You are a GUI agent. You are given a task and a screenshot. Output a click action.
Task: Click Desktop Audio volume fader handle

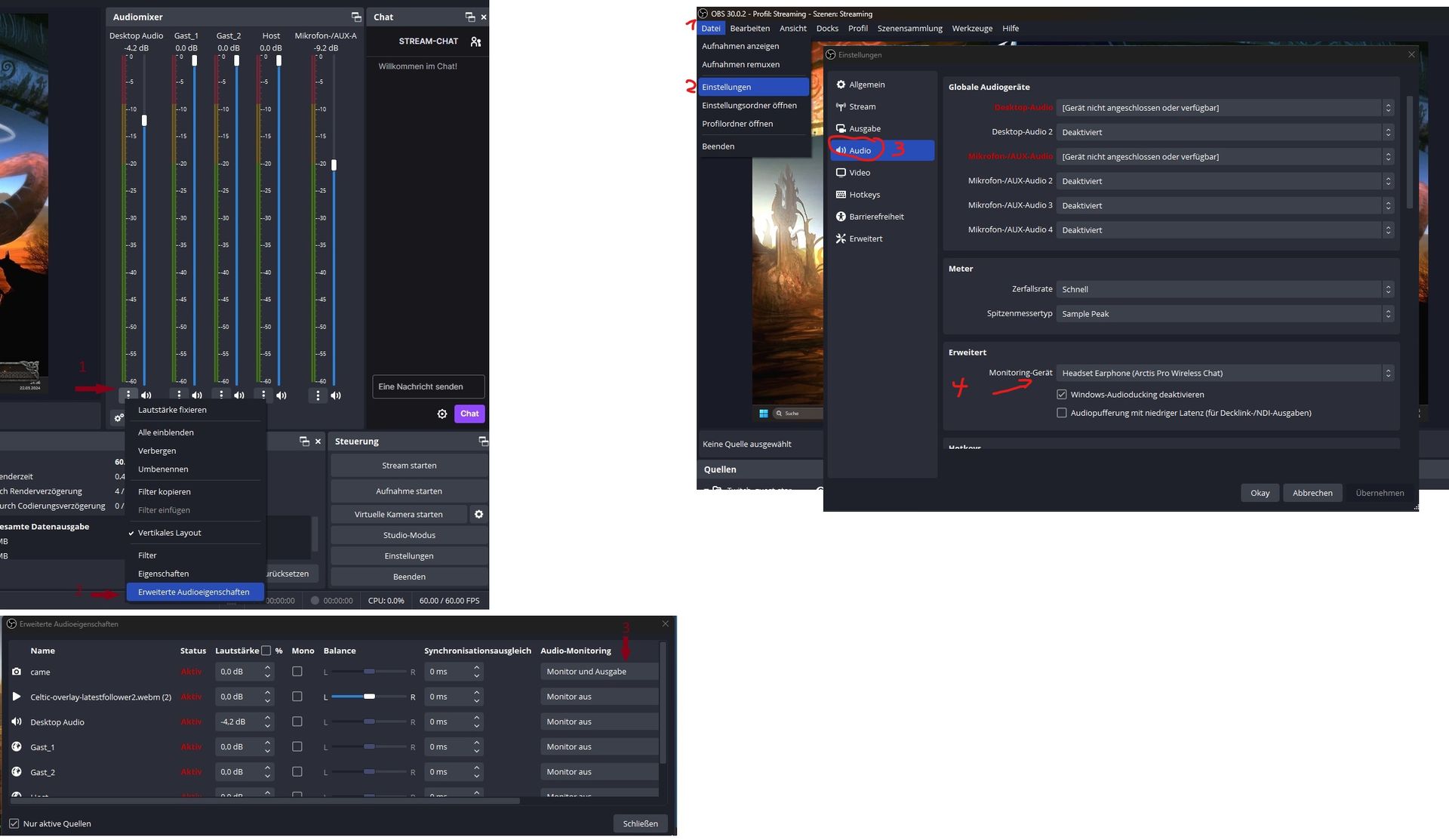click(x=144, y=121)
